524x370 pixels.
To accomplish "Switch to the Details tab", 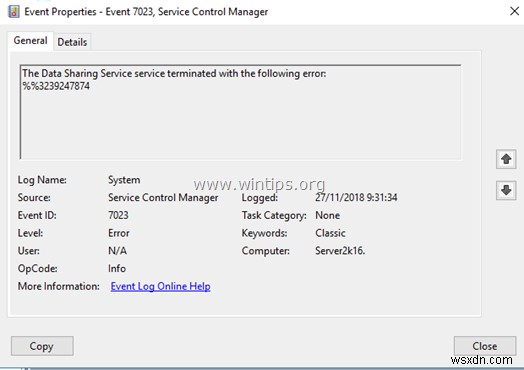I will [x=72, y=42].
